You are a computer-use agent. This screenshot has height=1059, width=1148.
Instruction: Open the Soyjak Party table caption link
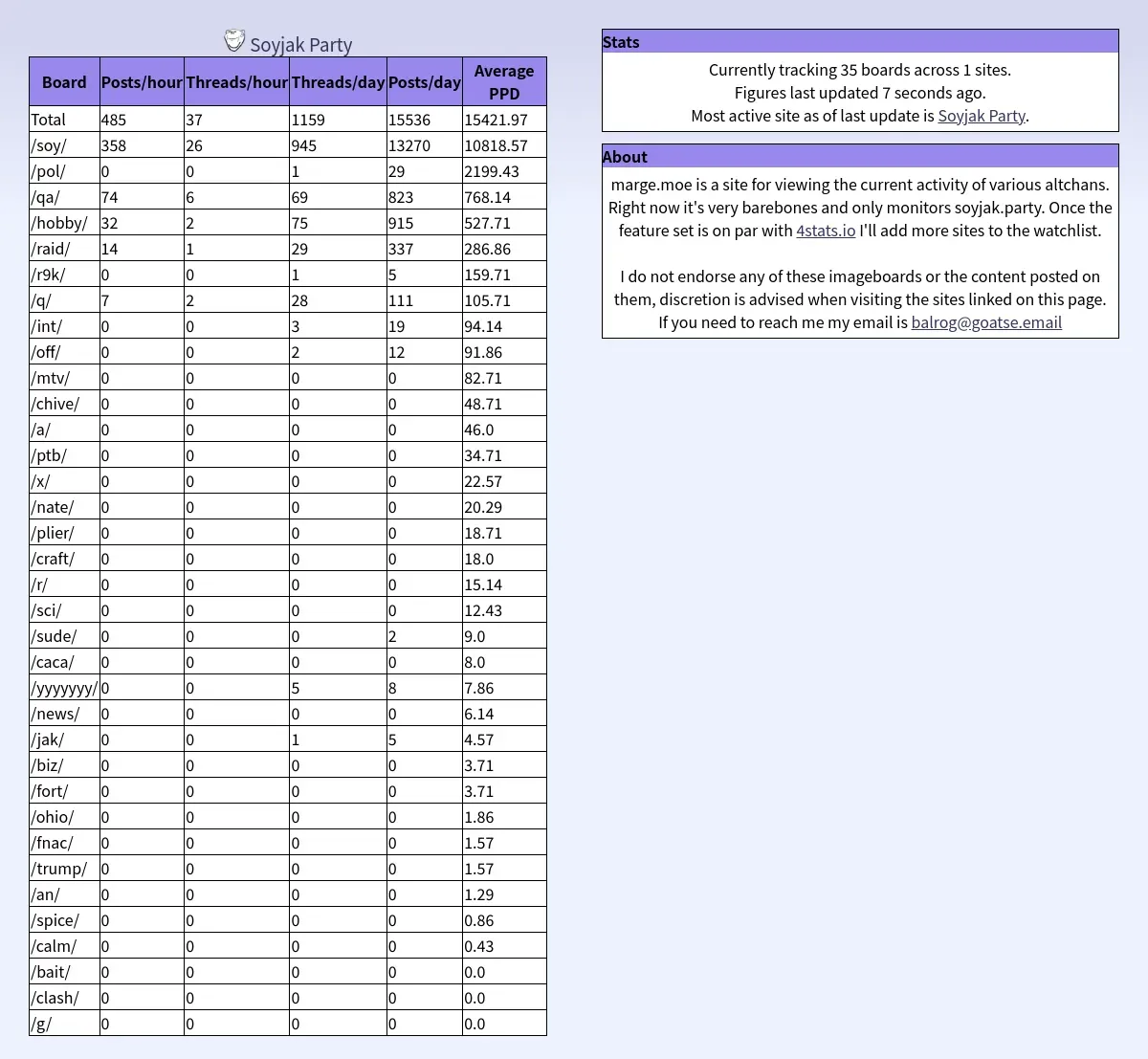301,44
